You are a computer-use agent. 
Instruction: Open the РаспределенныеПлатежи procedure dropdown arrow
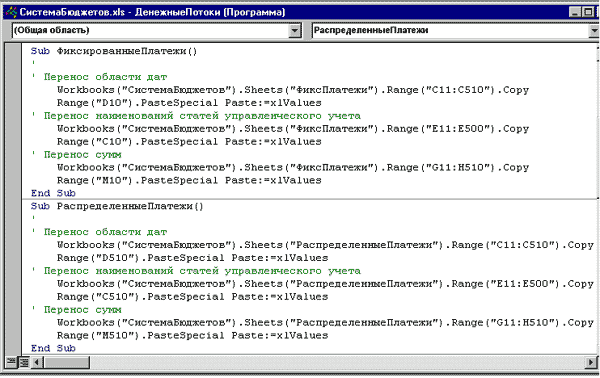click(594, 31)
